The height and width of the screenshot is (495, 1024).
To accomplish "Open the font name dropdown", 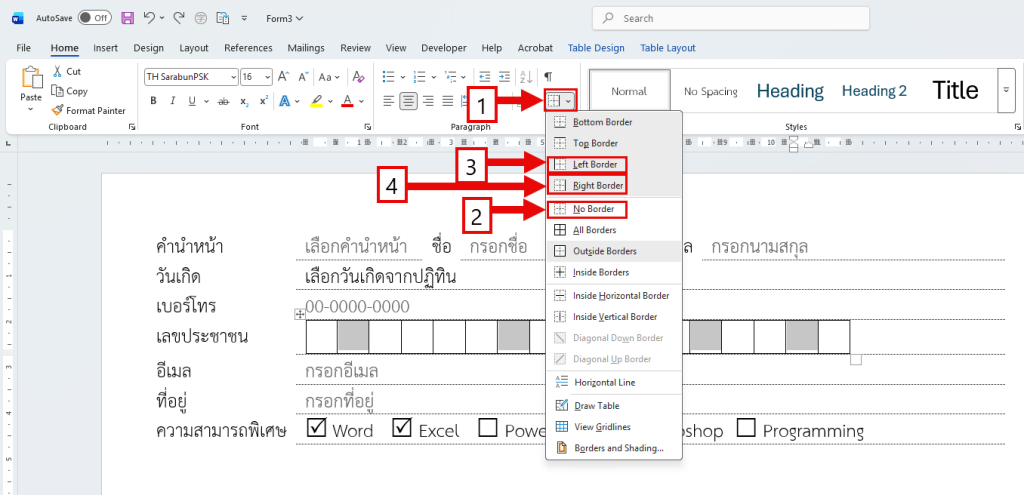I will pos(234,77).
